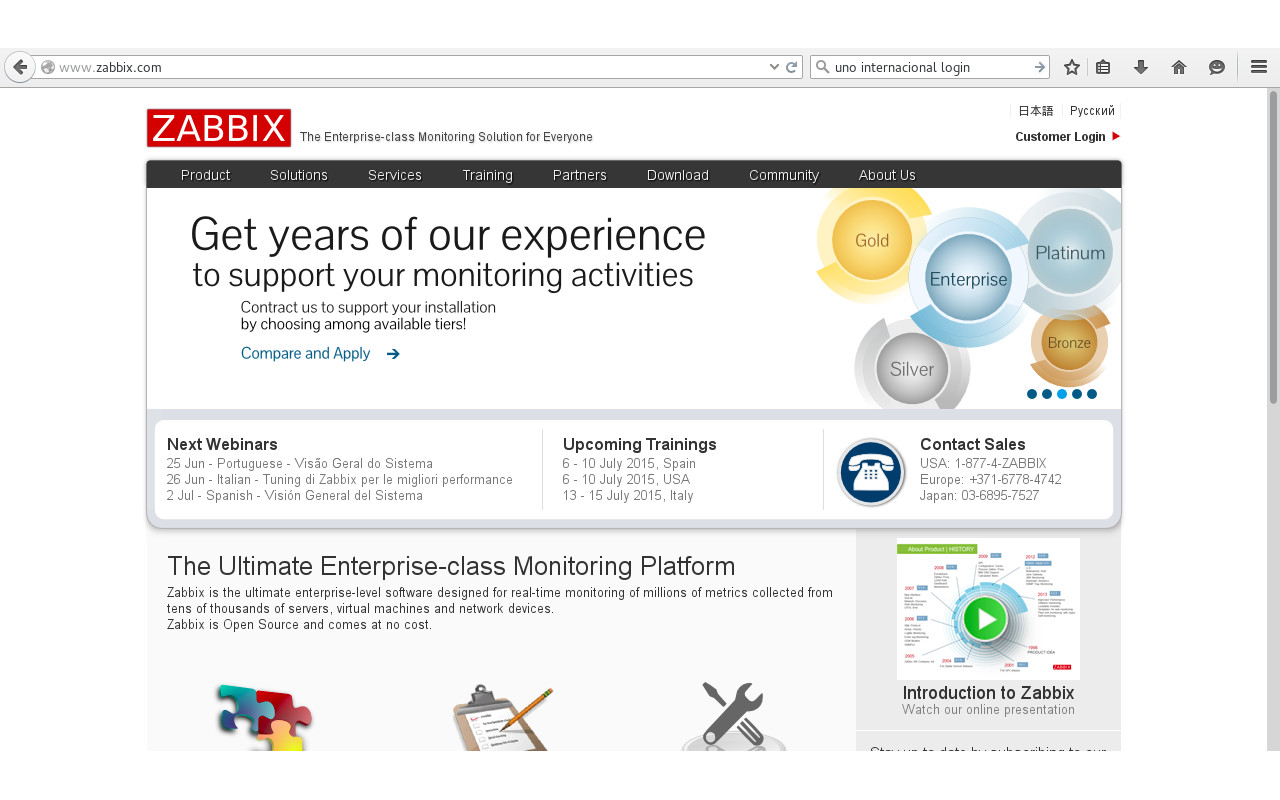Bookmark this page with the star icon

(x=1072, y=67)
